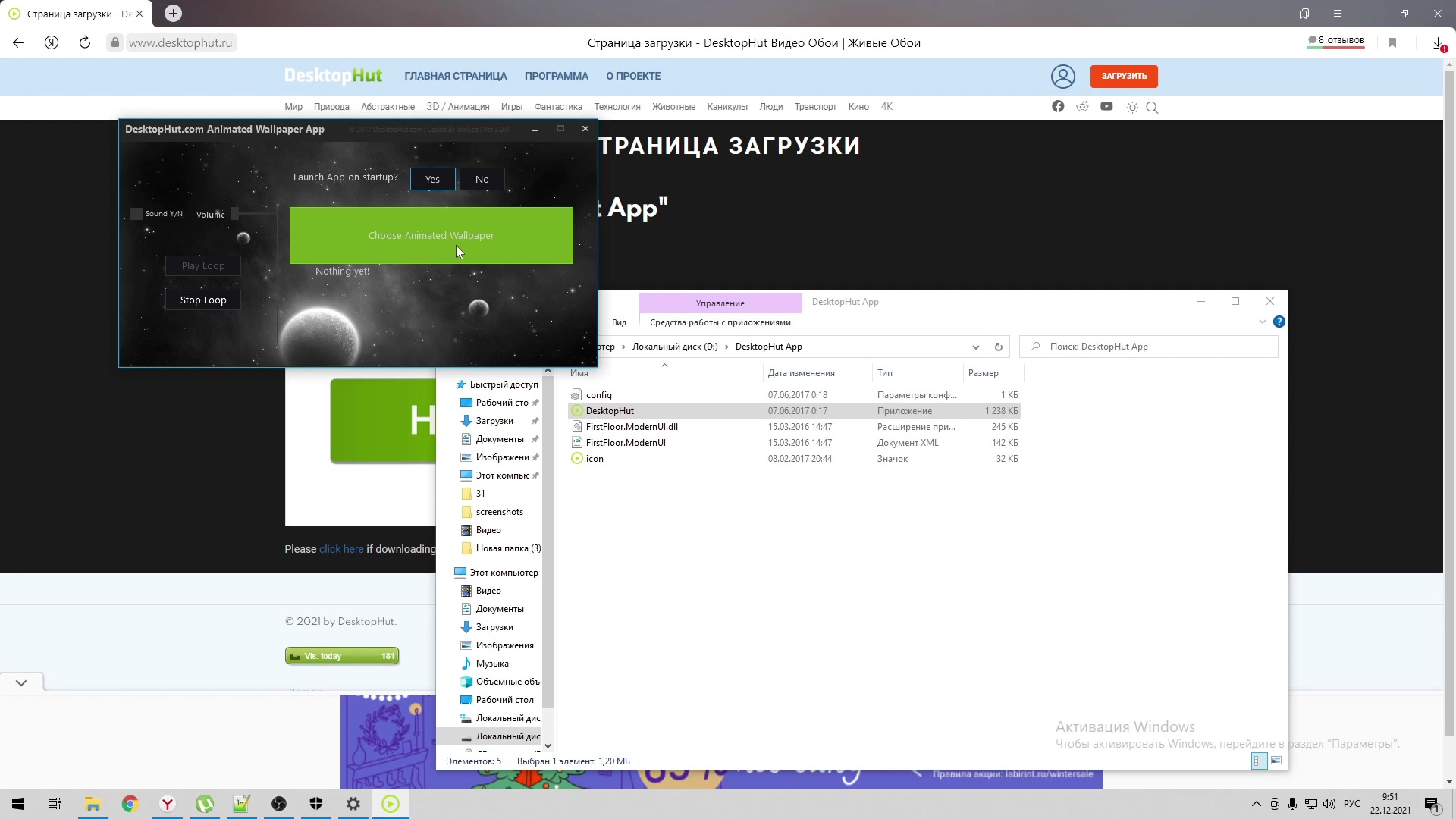The width and height of the screenshot is (1456, 819).
Task: Open the Reddit icon link
Action: (x=1082, y=107)
